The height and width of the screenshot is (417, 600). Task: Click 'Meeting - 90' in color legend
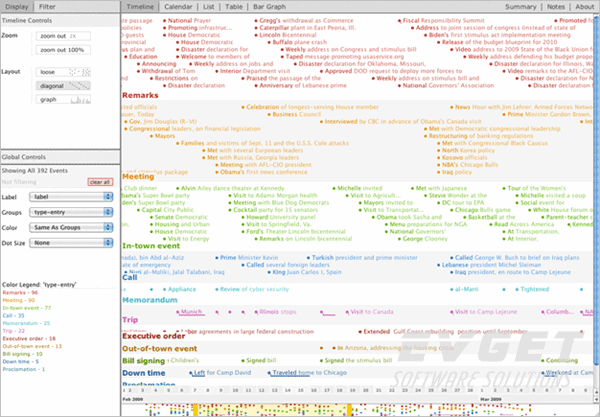pyautogui.click(x=19, y=300)
